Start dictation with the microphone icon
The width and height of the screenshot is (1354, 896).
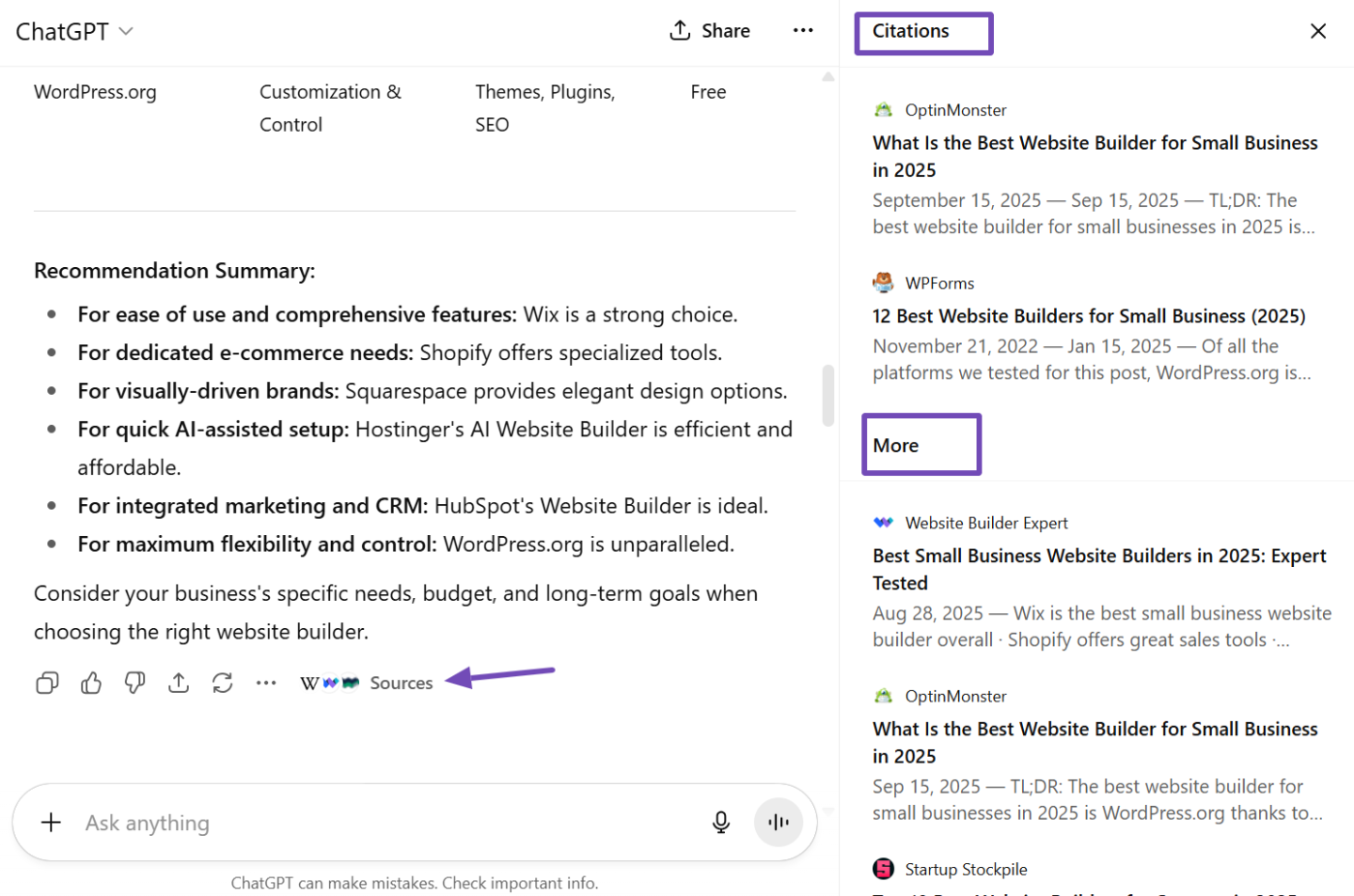[721, 822]
